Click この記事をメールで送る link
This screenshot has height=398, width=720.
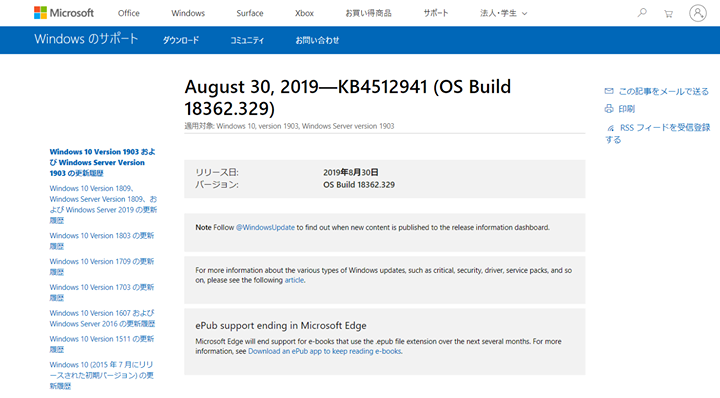(x=664, y=91)
